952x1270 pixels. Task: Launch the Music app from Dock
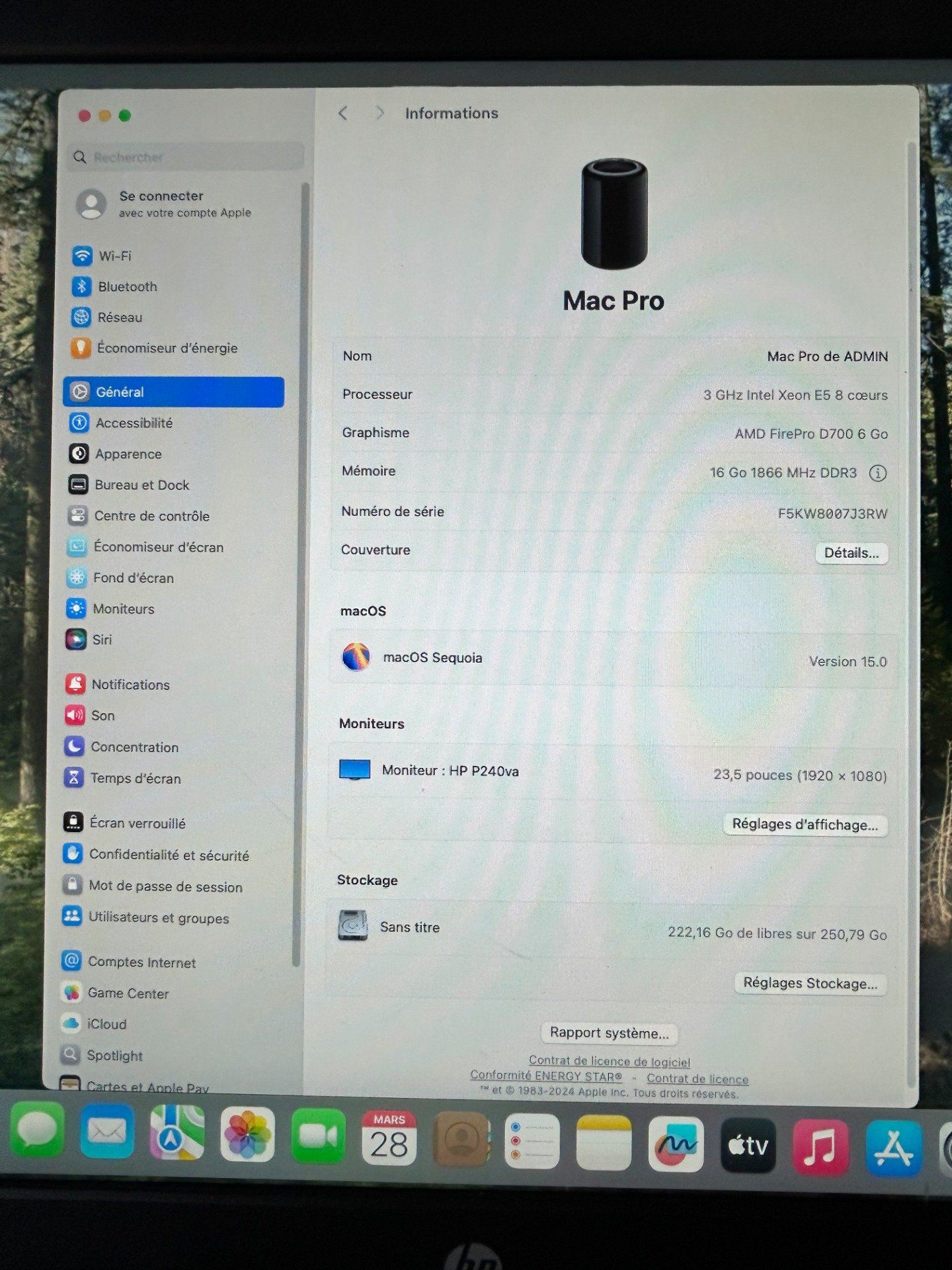point(820,1147)
